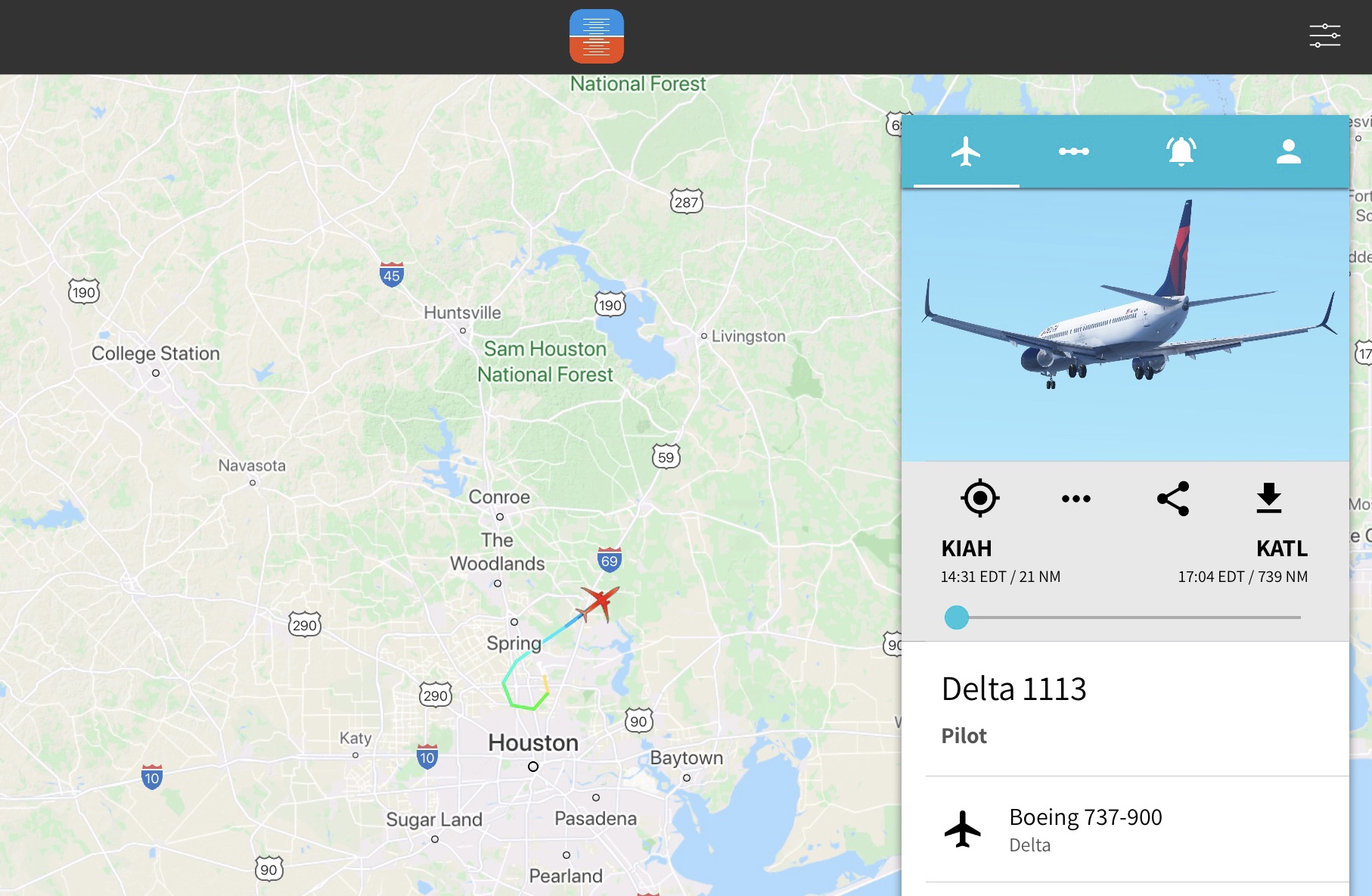Screen dimensions: 1372x896
Task: Open the user profile tab
Action: pyautogui.click(x=1288, y=151)
